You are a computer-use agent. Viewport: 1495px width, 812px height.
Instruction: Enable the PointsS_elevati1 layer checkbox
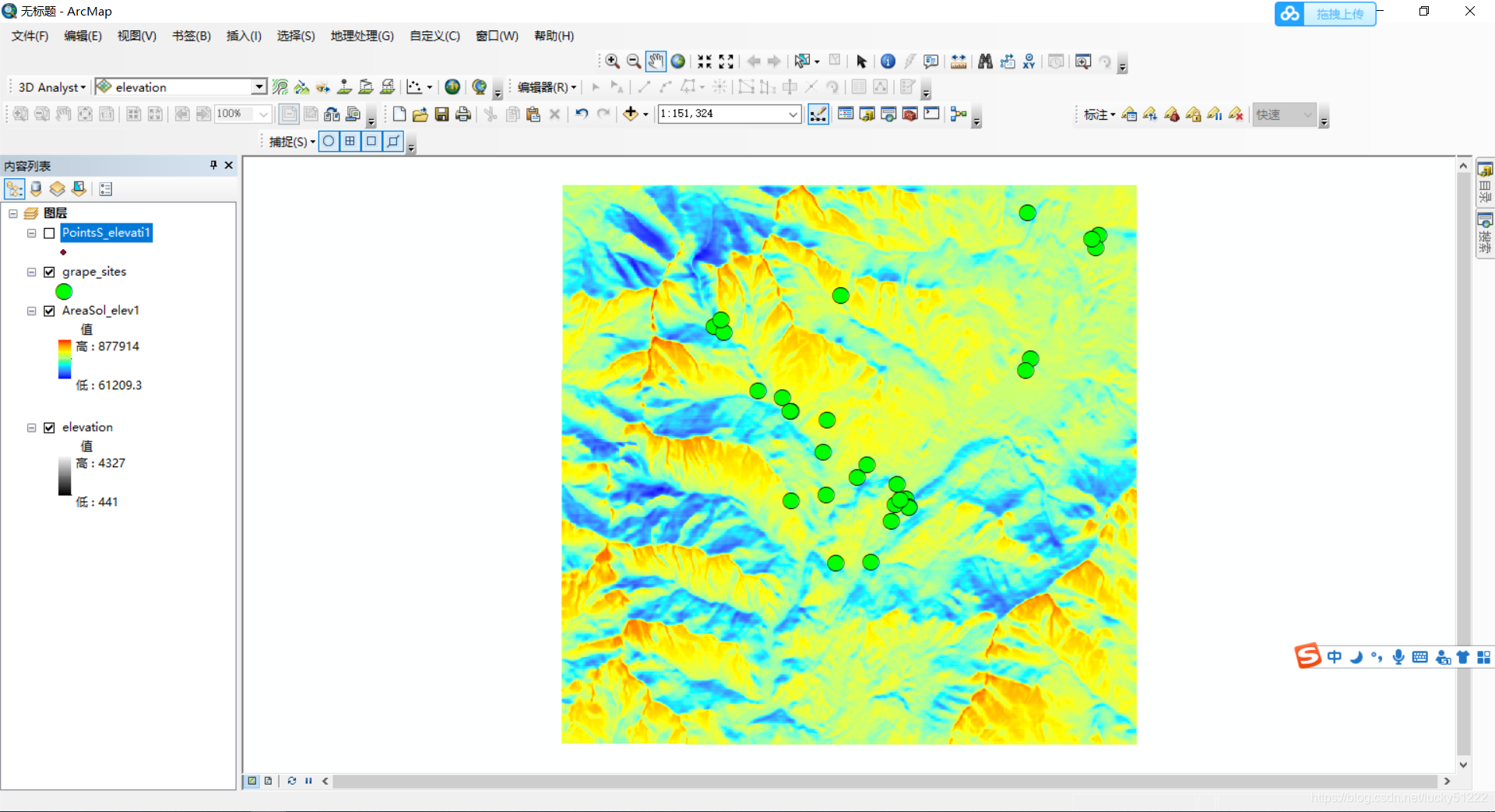[x=50, y=233]
